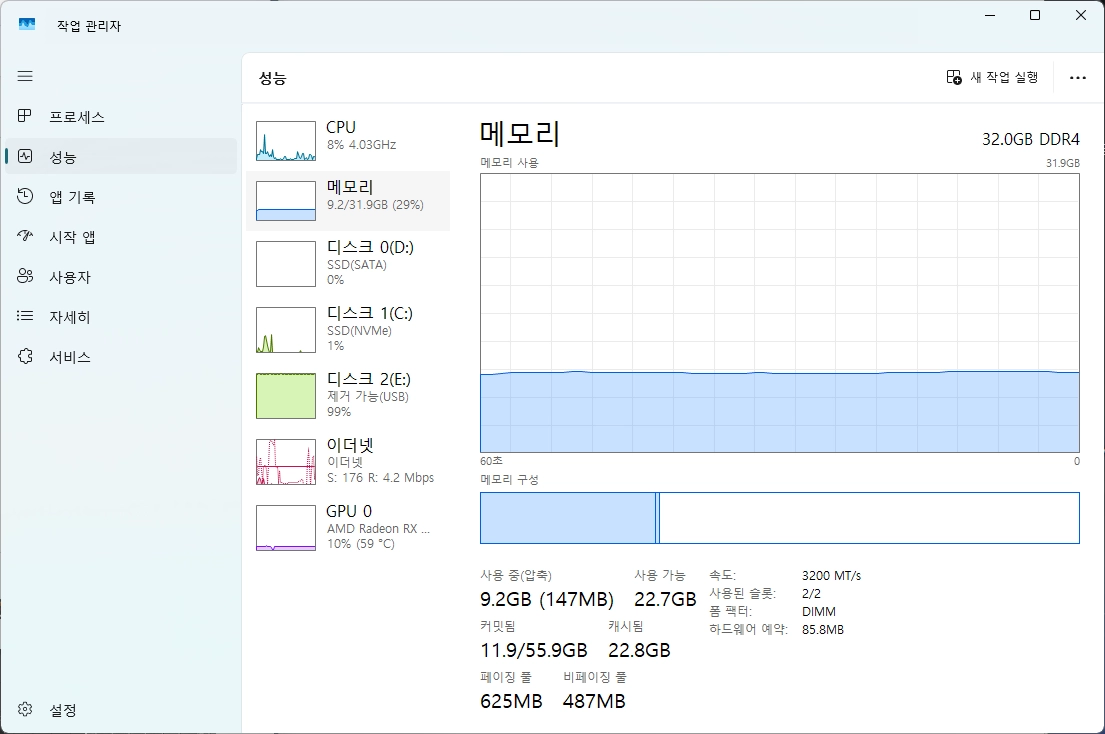Click the 9.2GB (147MB) in-use value
The height and width of the screenshot is (734, 1105).
pos(547,599)
